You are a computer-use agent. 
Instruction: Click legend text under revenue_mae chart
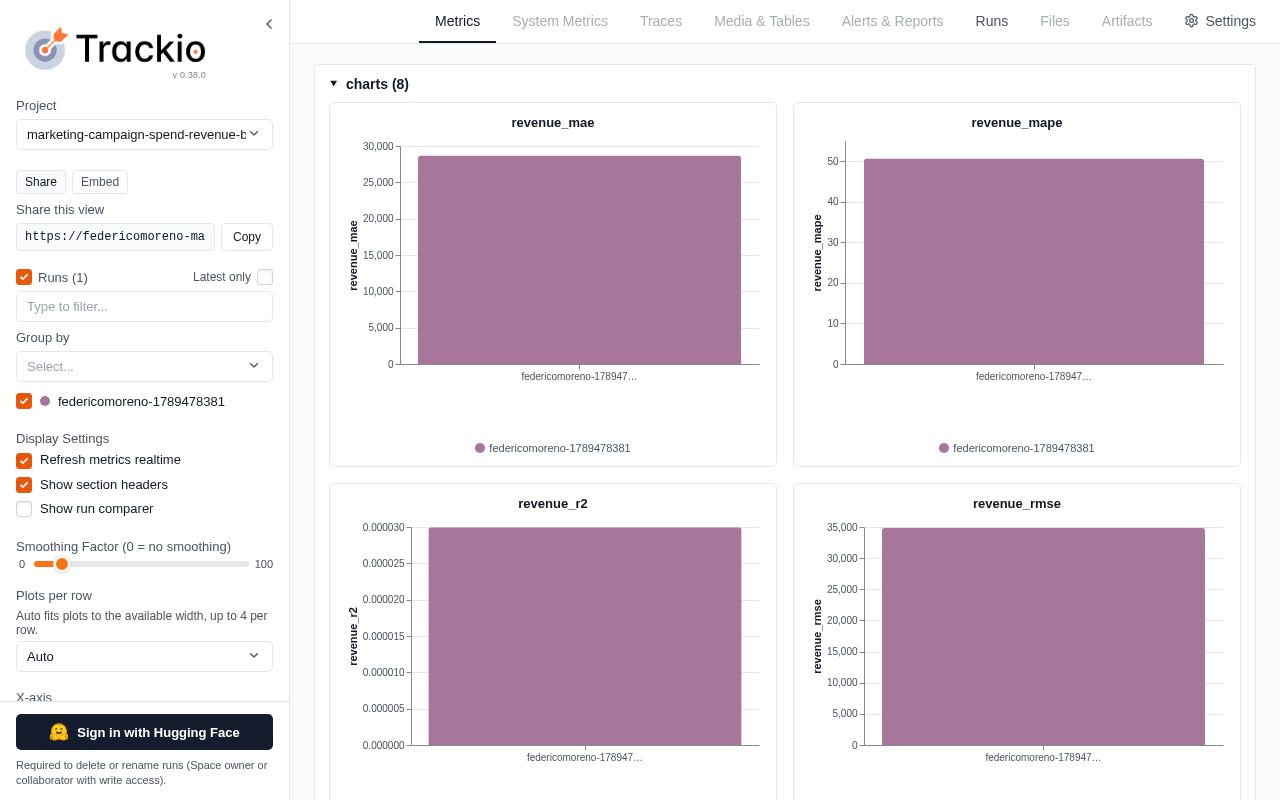(x=560, y=448)
